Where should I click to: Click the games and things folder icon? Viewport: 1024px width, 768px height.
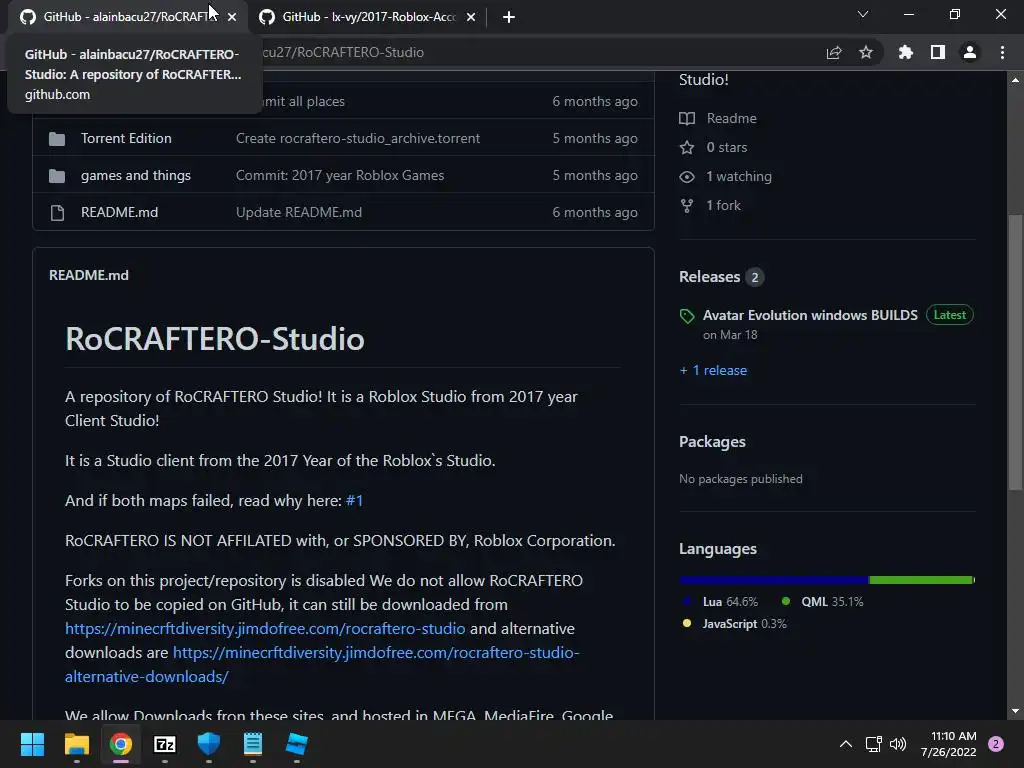point(57,176)
